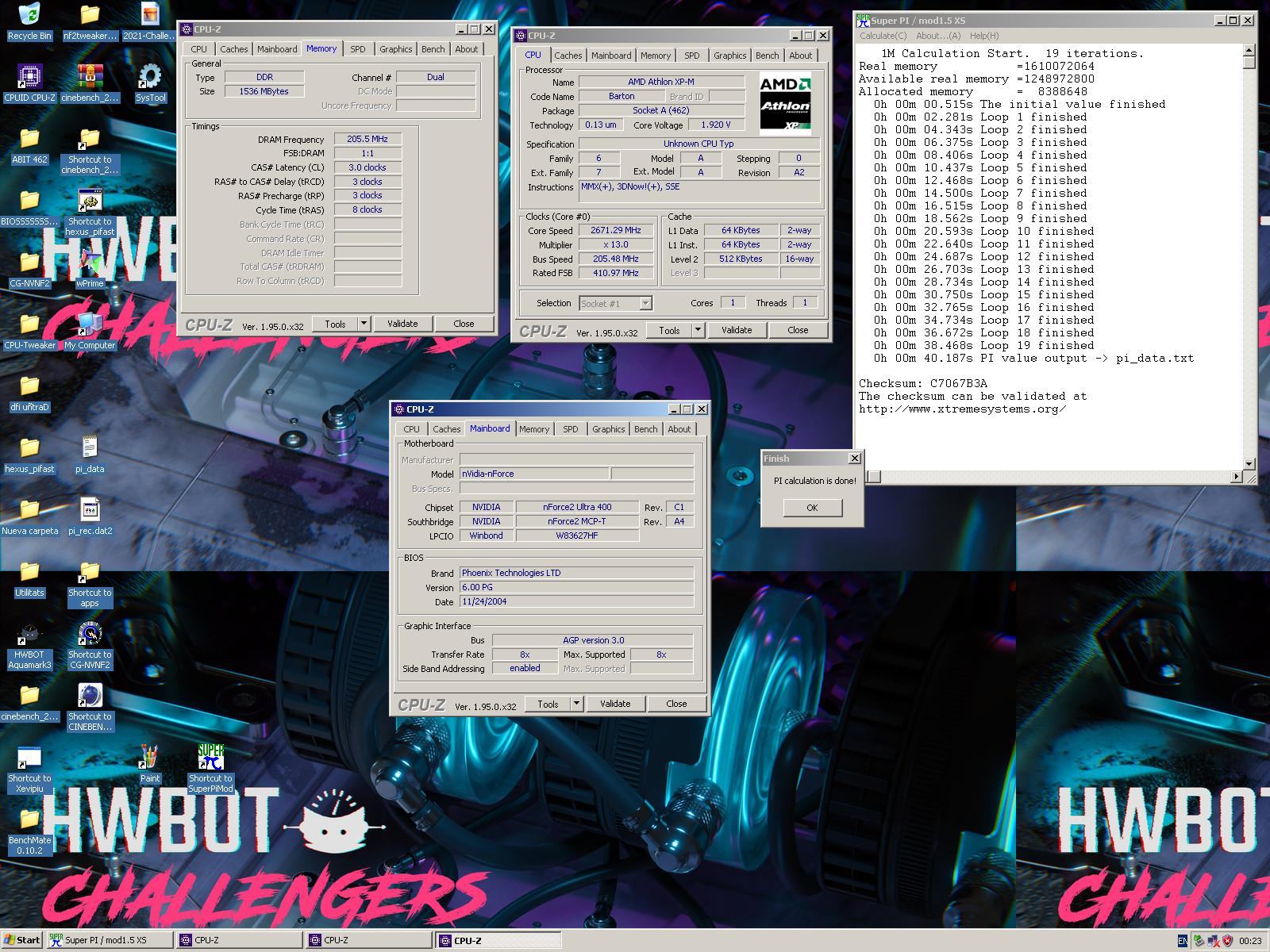Click the red shield security tray icon

(1227, 941)
